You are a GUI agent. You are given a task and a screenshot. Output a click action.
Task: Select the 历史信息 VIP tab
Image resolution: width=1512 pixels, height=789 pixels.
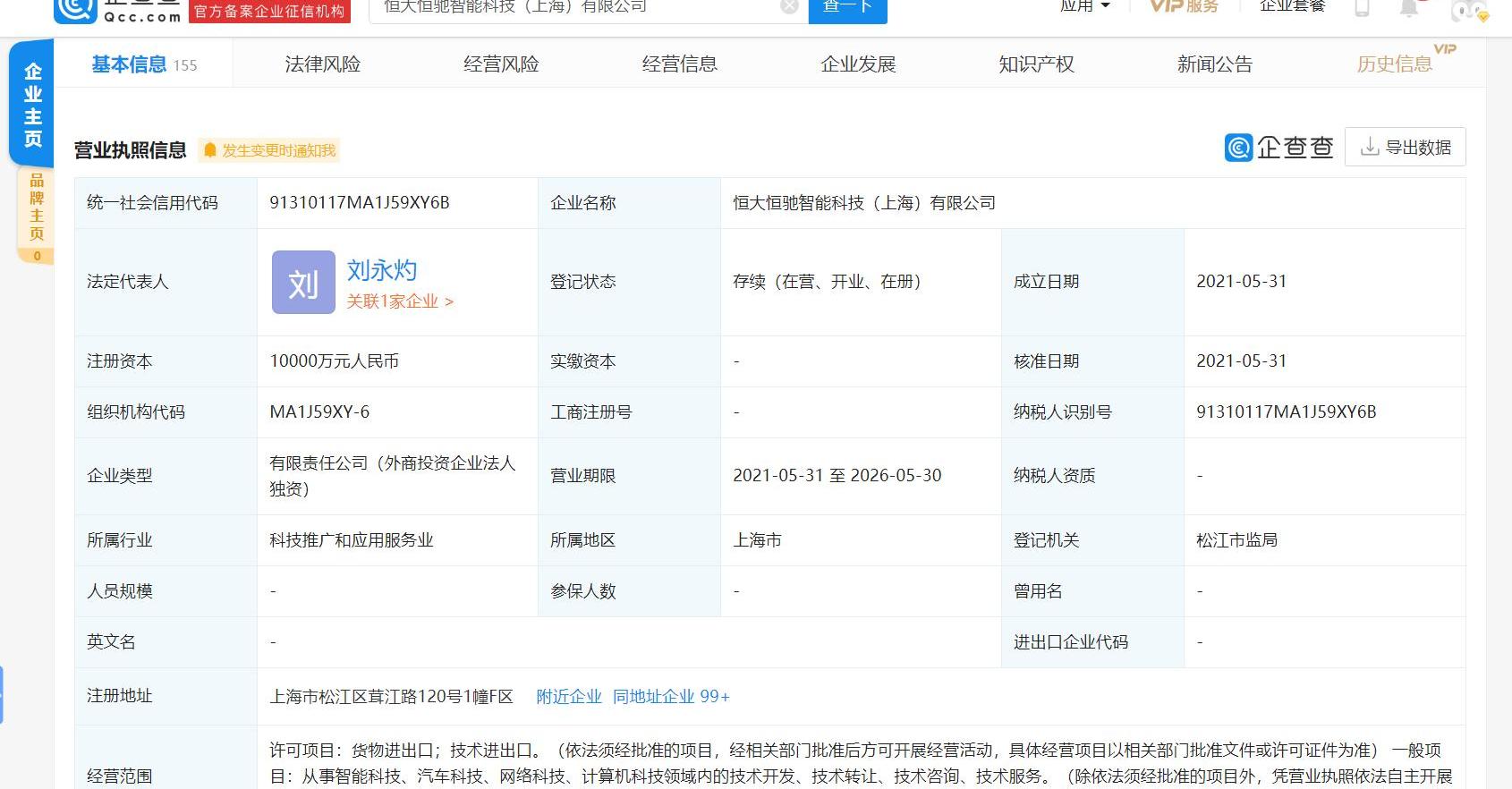pos(1394,64)
